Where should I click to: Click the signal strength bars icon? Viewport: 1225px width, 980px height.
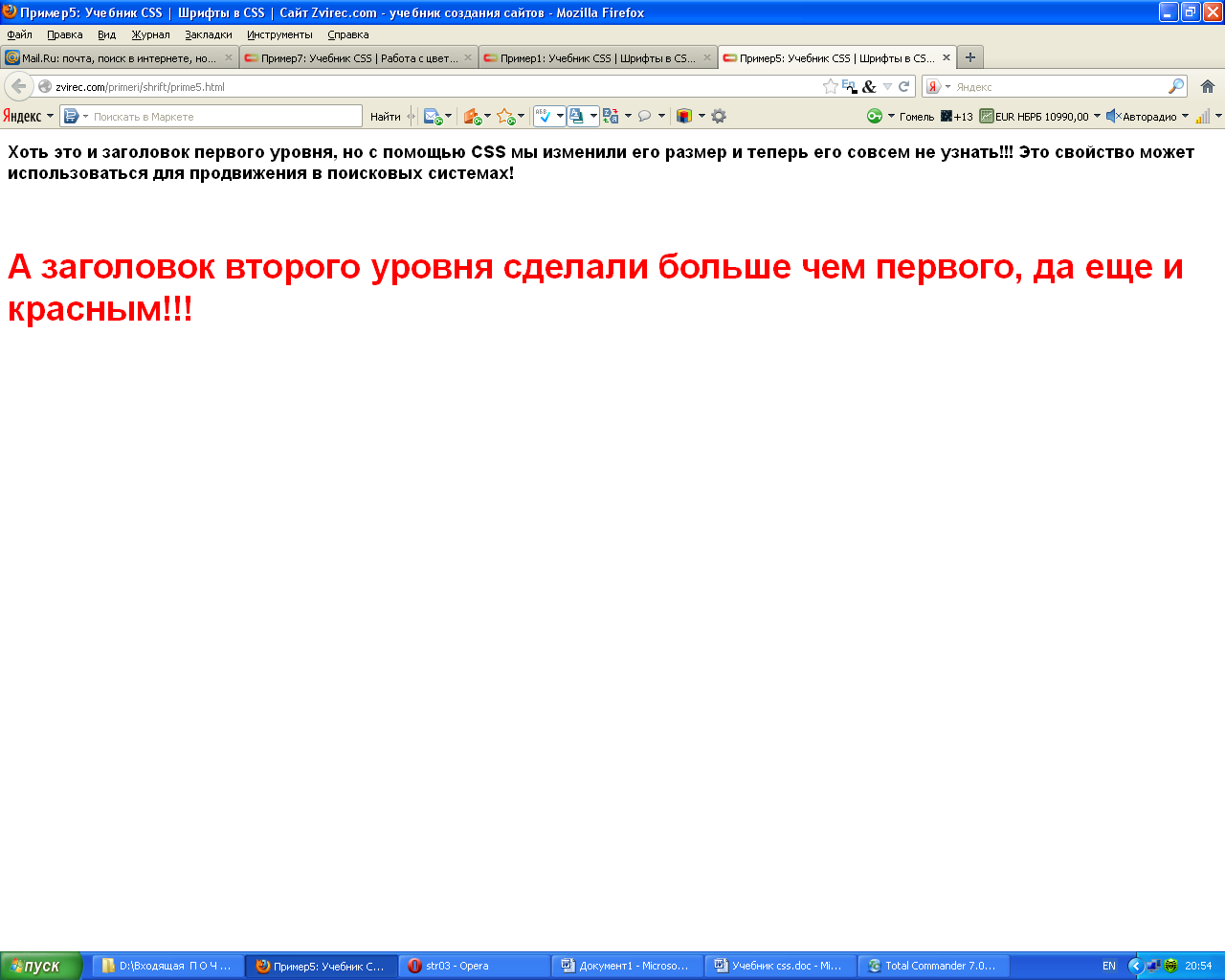pos(1203,116)
